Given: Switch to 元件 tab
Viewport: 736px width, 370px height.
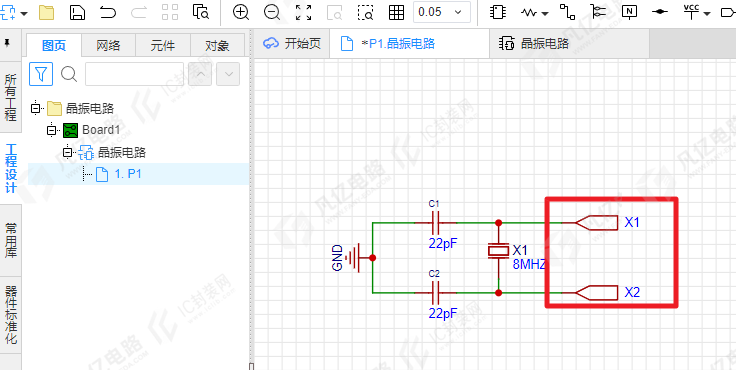Looking at the screenshot, I should click(x=163, y=46).
